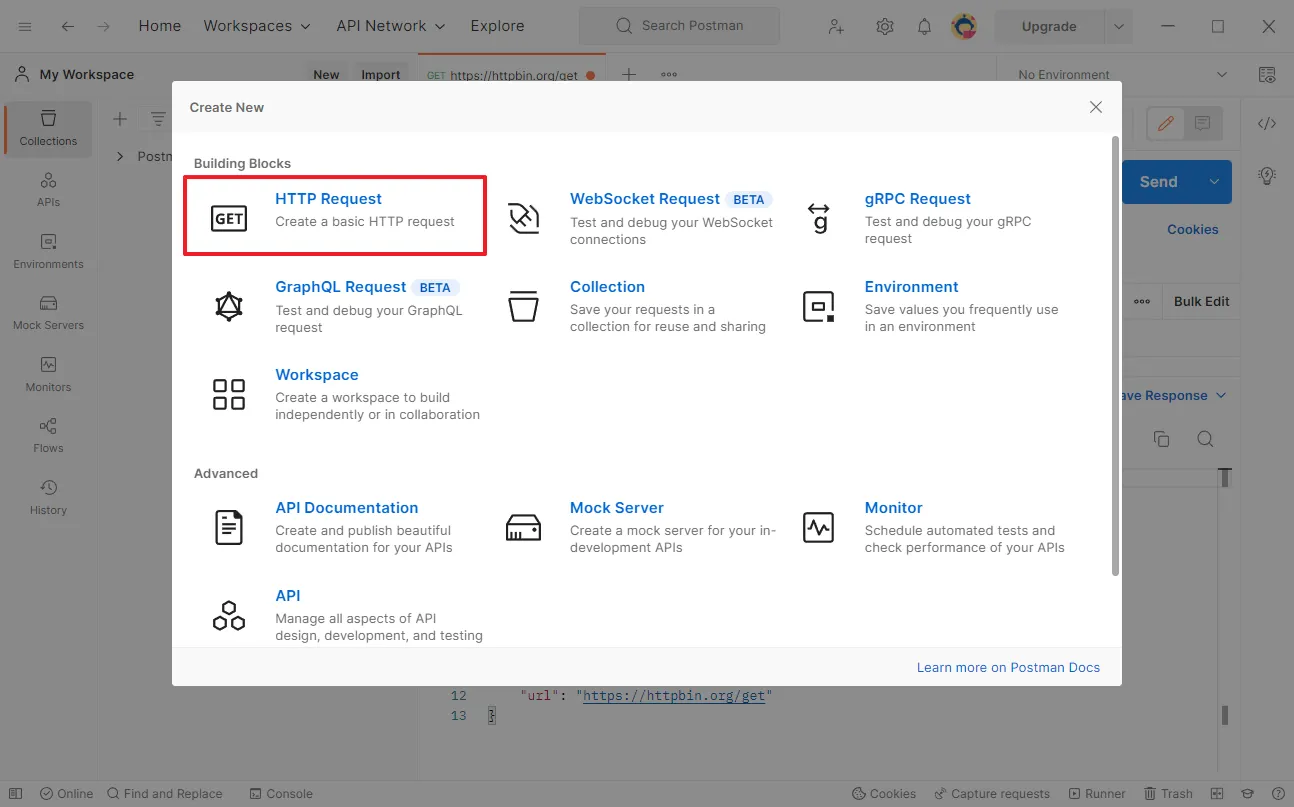Click the Environment building block icon
The height and width of the screenshot is (807, 1294).
click(x=818, y=306)
